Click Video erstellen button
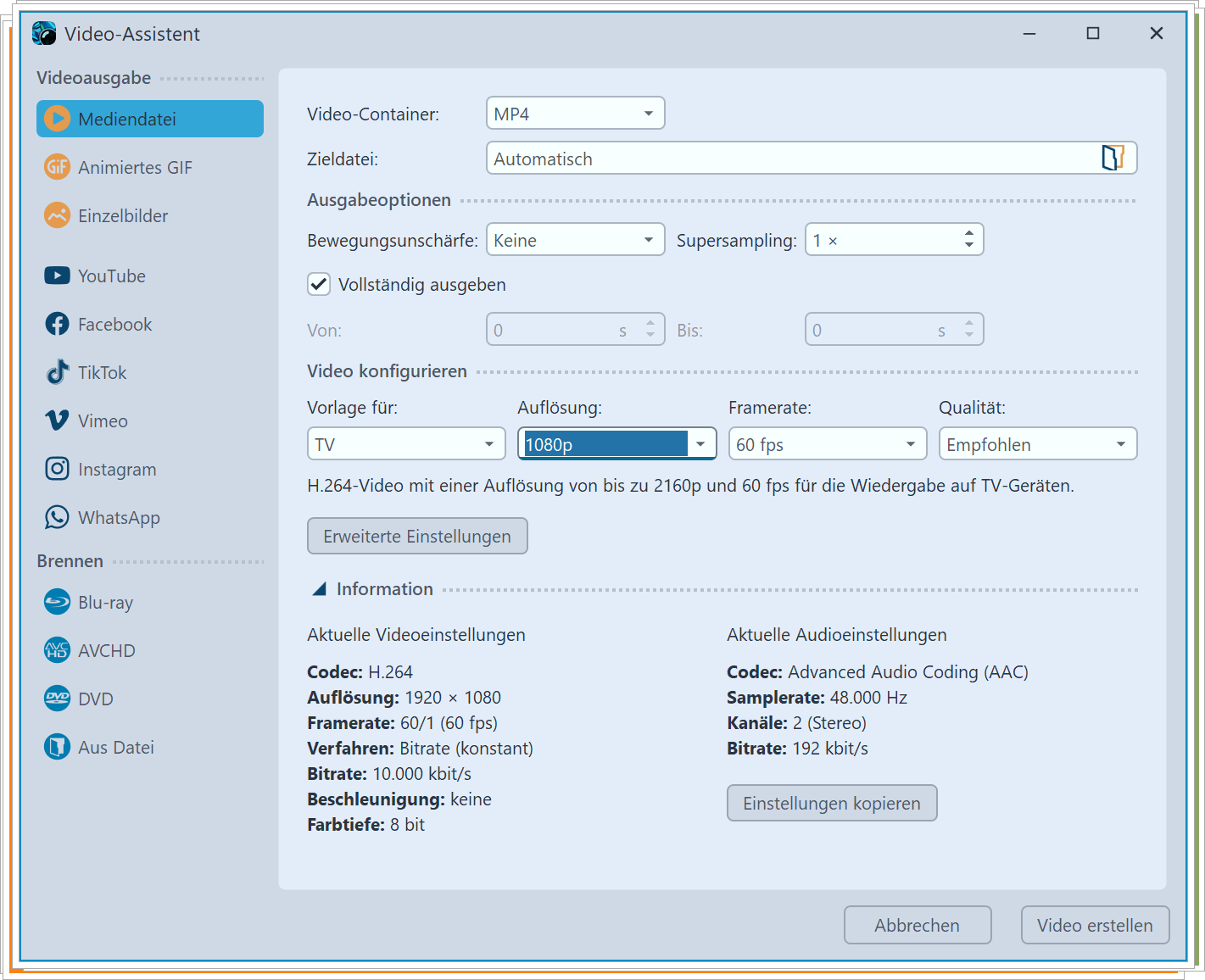 coord(1095,925)
